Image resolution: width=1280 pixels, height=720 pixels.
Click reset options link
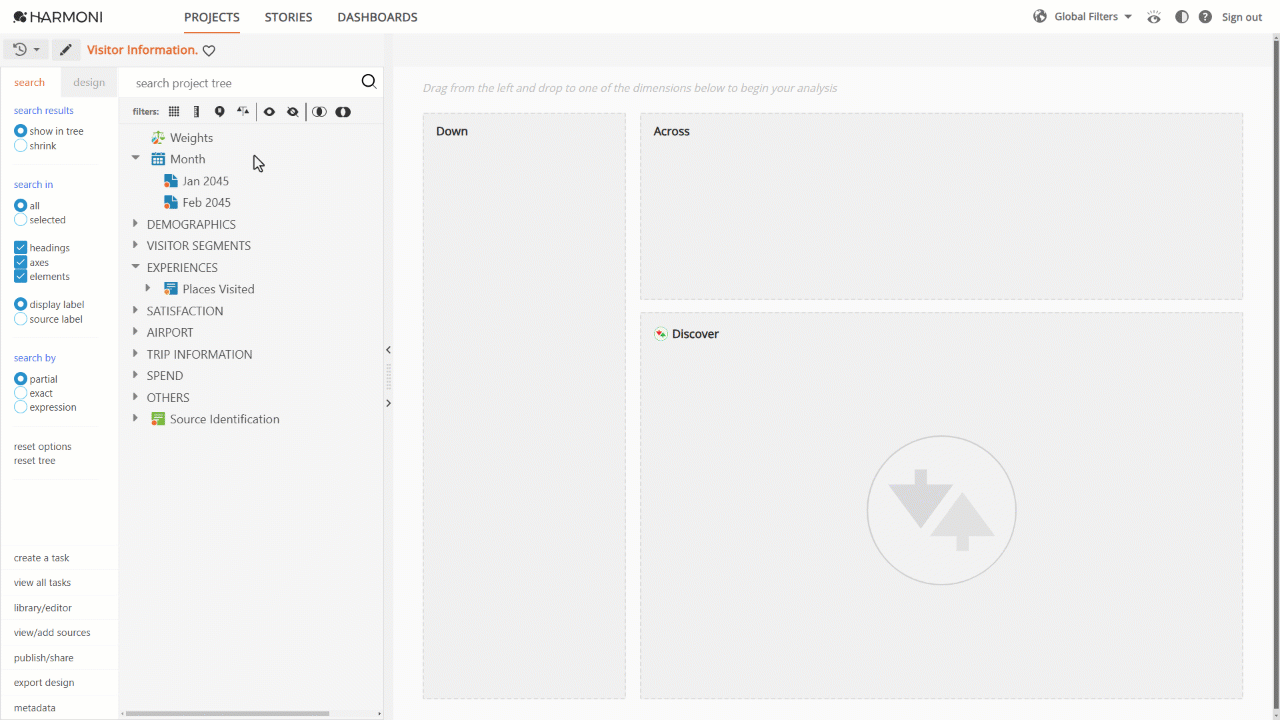(43, 447)
